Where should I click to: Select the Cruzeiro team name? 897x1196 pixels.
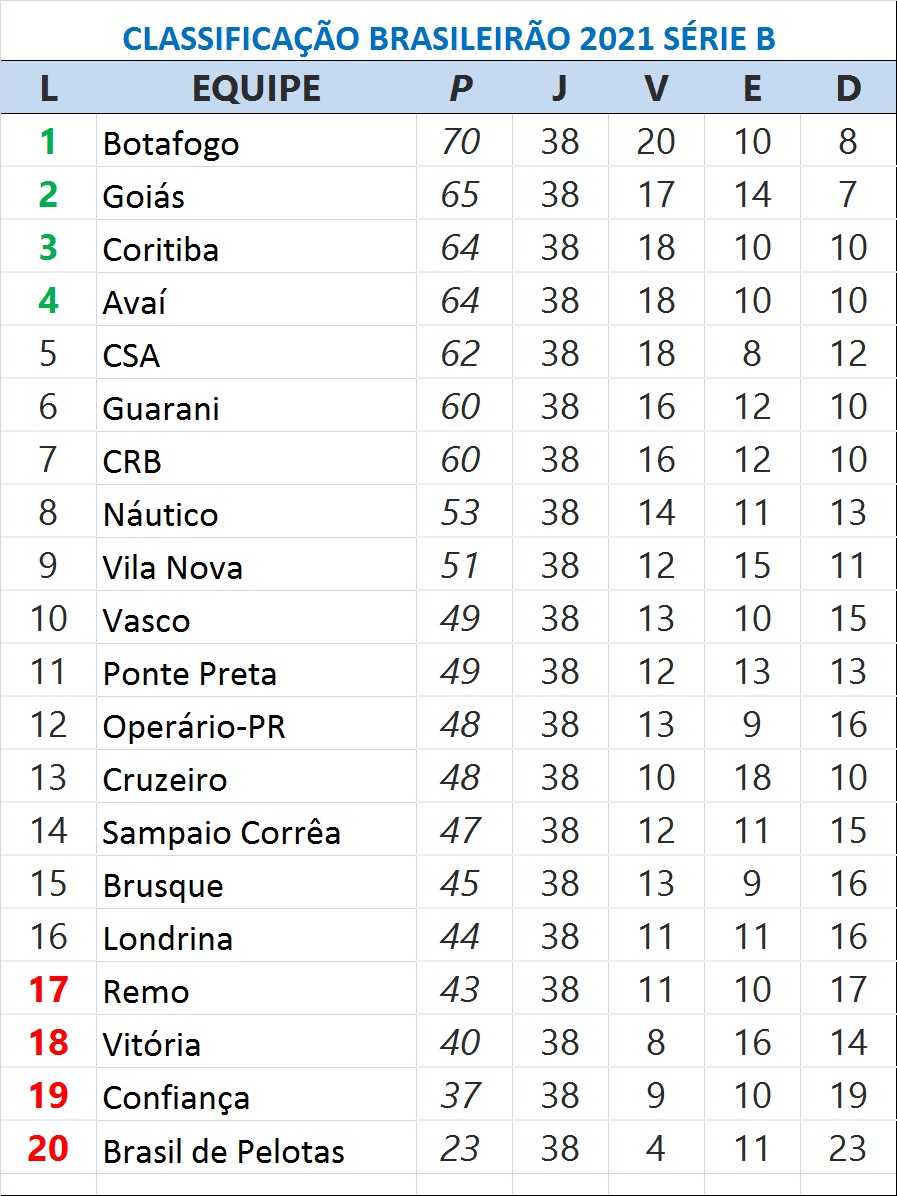point(165,780)
